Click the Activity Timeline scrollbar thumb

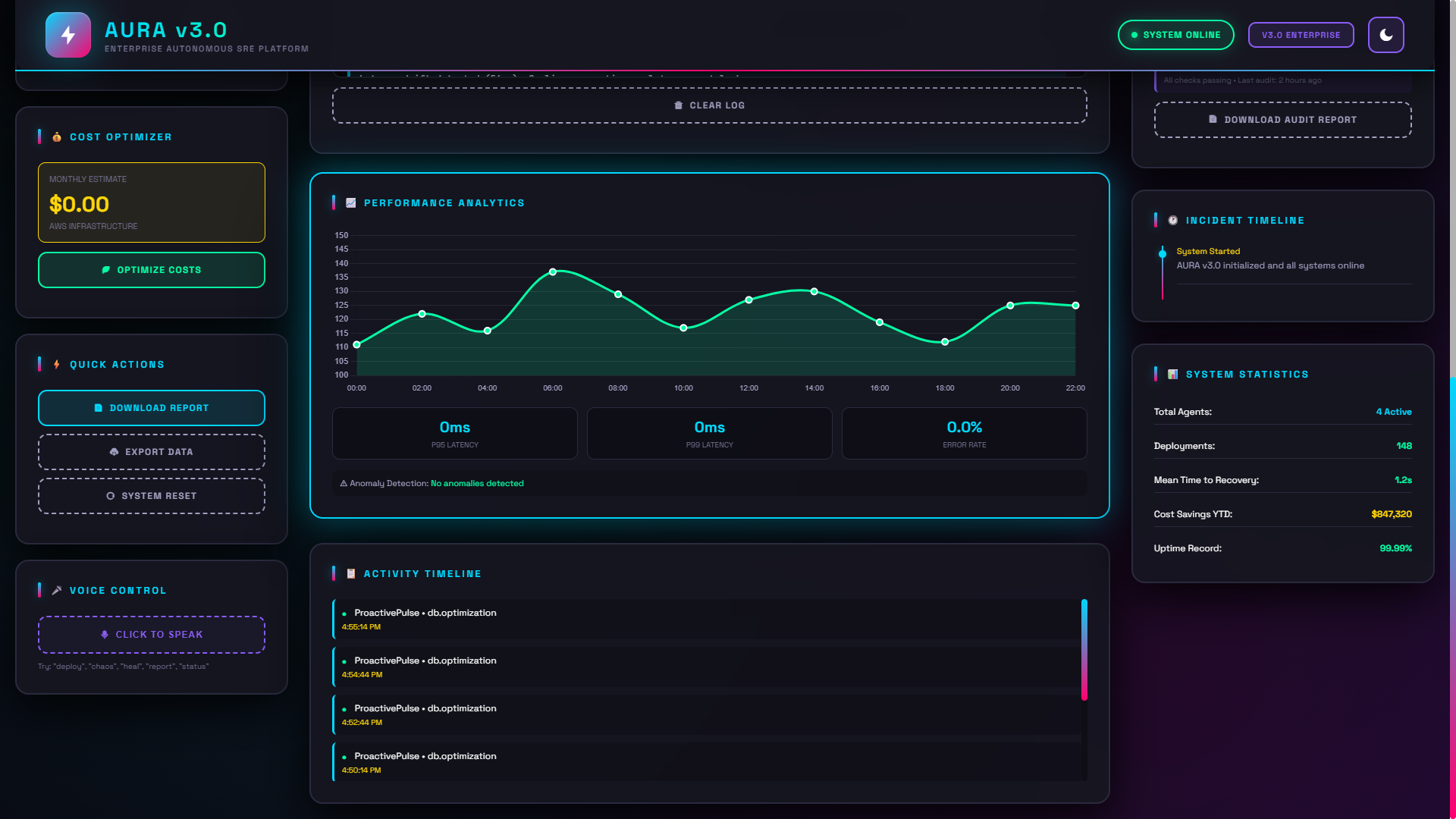(1084, 649)
